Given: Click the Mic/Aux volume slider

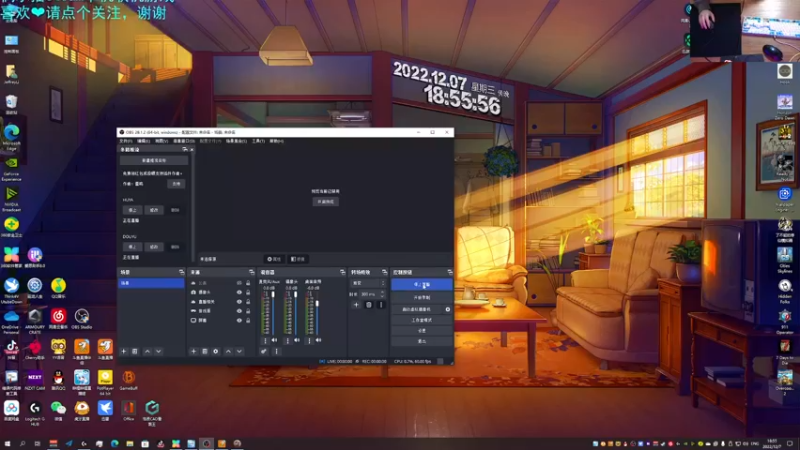Looking at the screenshot, I should click(x=273, y=312).
